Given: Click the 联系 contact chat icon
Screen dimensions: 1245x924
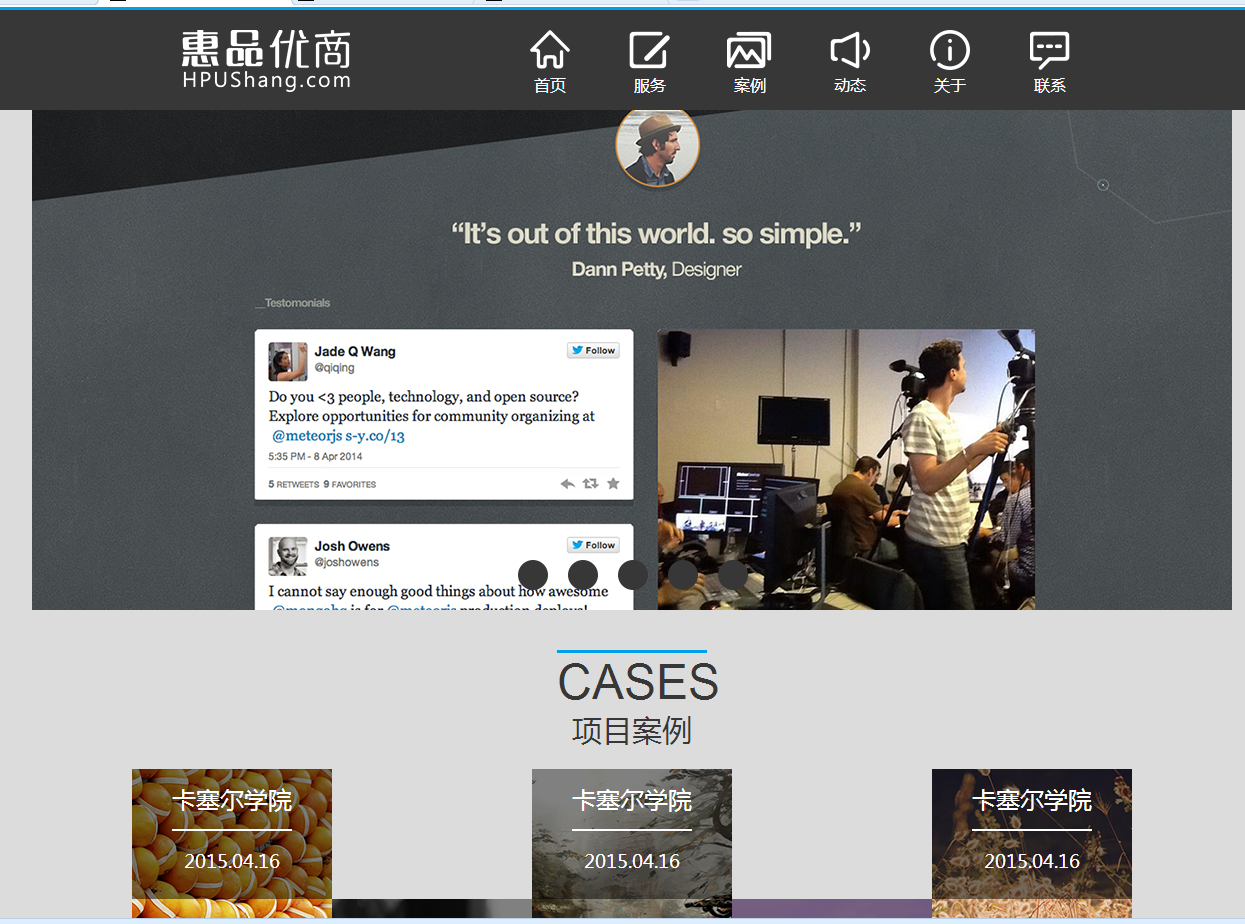Looking at the screenshot, I should [x=1049, y=52].
